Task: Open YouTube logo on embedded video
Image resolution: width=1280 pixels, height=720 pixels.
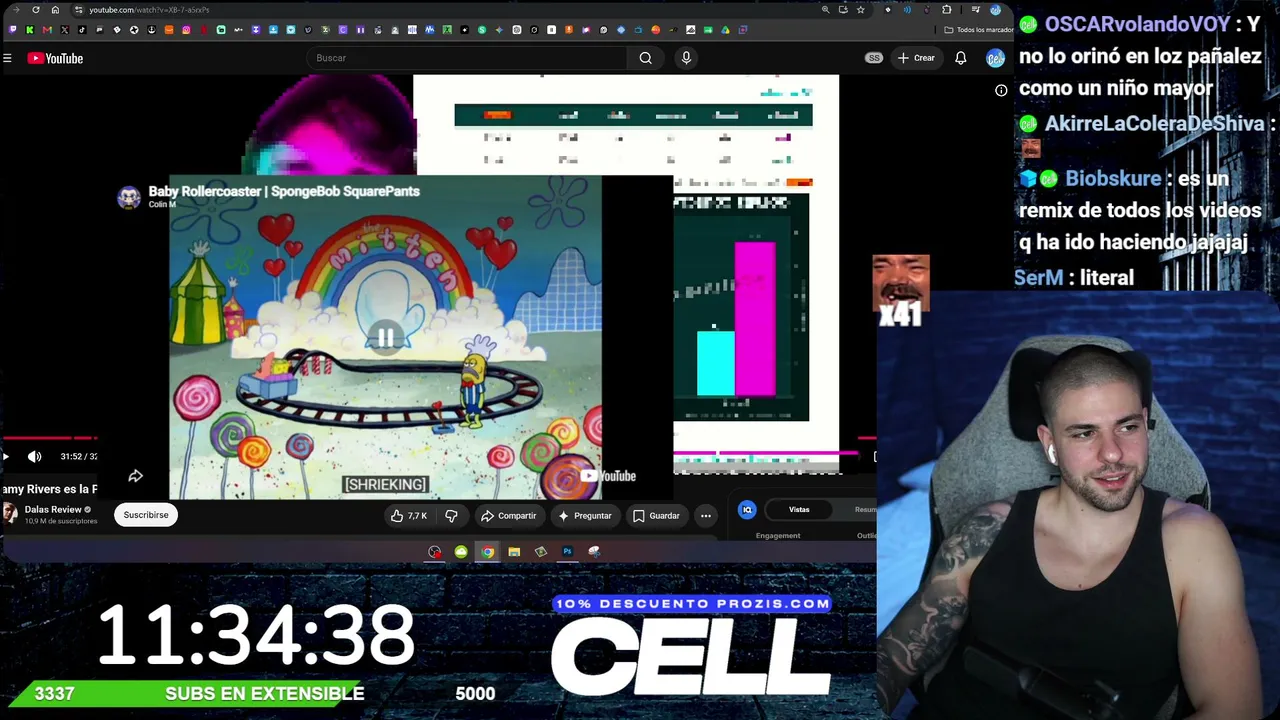Action: pyautogui.click(x=606, y=476)
